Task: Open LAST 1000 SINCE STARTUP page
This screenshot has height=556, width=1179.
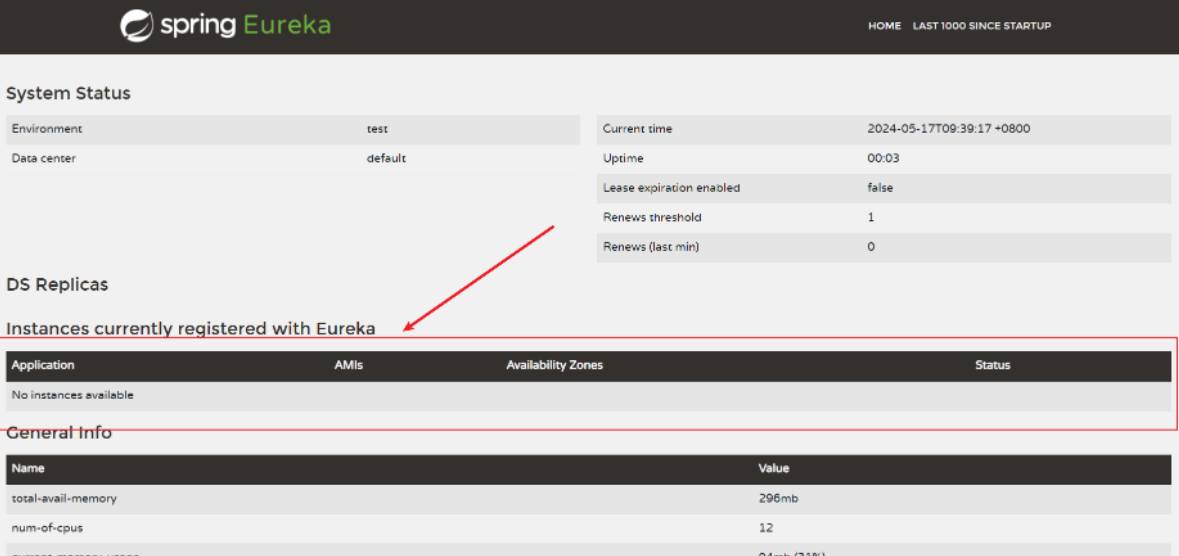Action: point(981,26)
